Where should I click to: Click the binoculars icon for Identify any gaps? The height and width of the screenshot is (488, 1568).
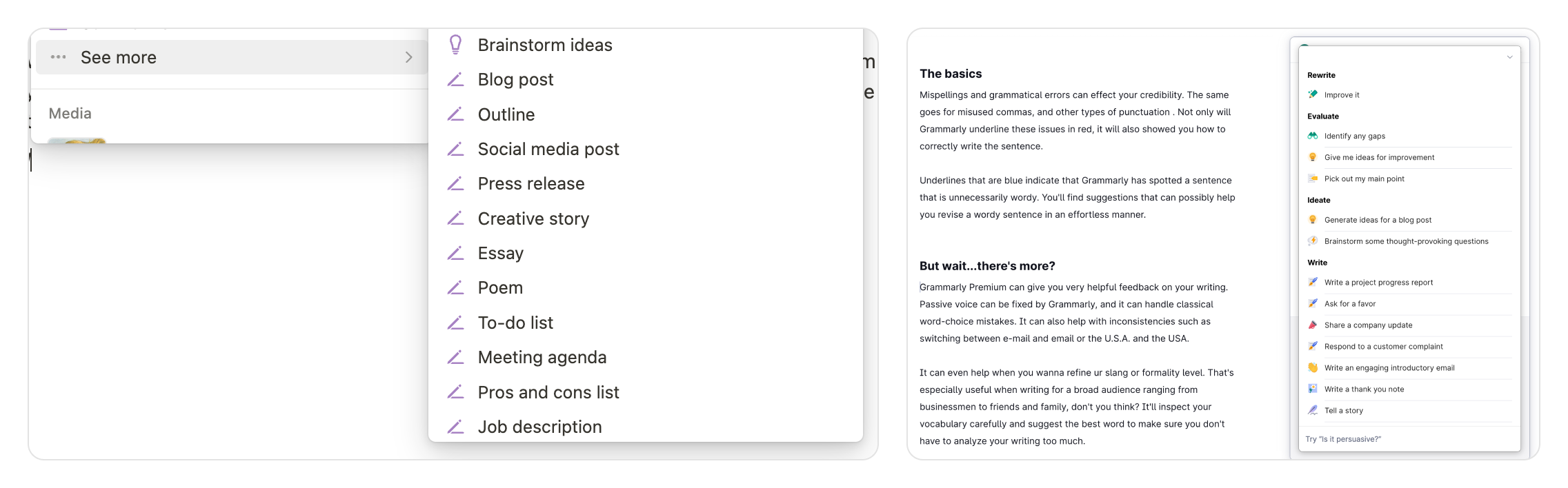[x=1313, y=136]
